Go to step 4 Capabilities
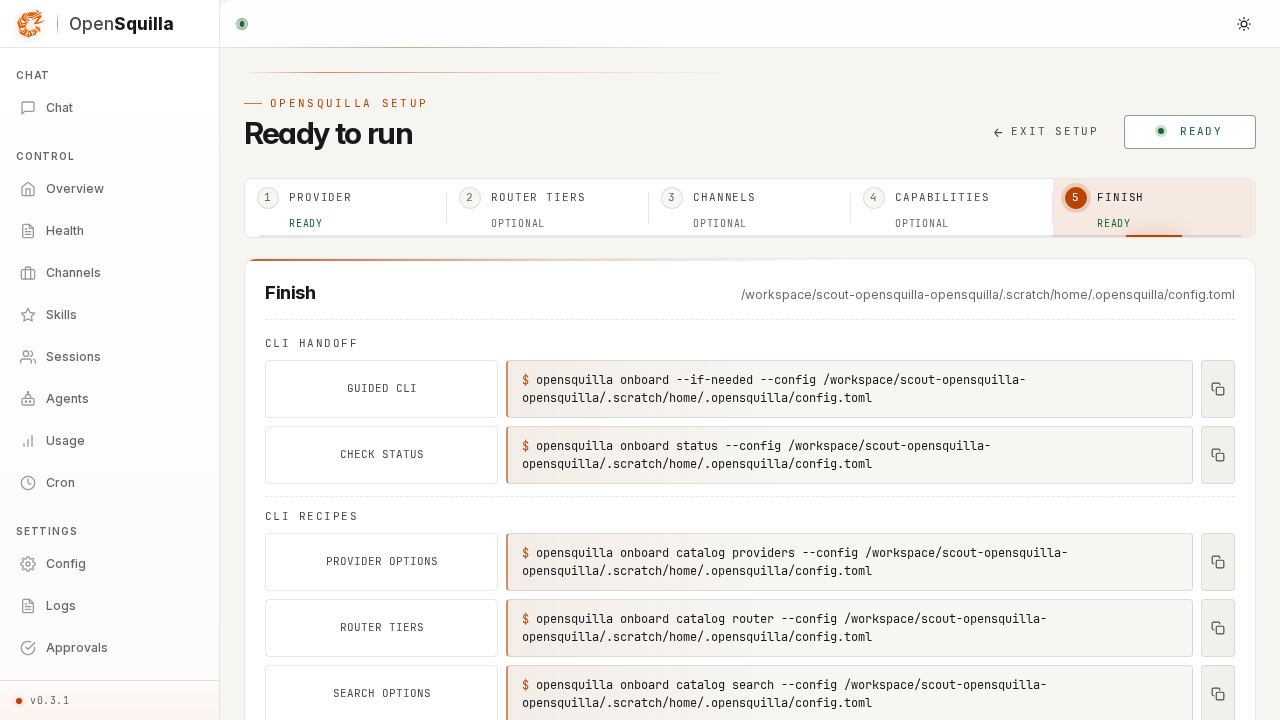The width and height of the screenshot is (1280, 720). (x=952, y=208)
